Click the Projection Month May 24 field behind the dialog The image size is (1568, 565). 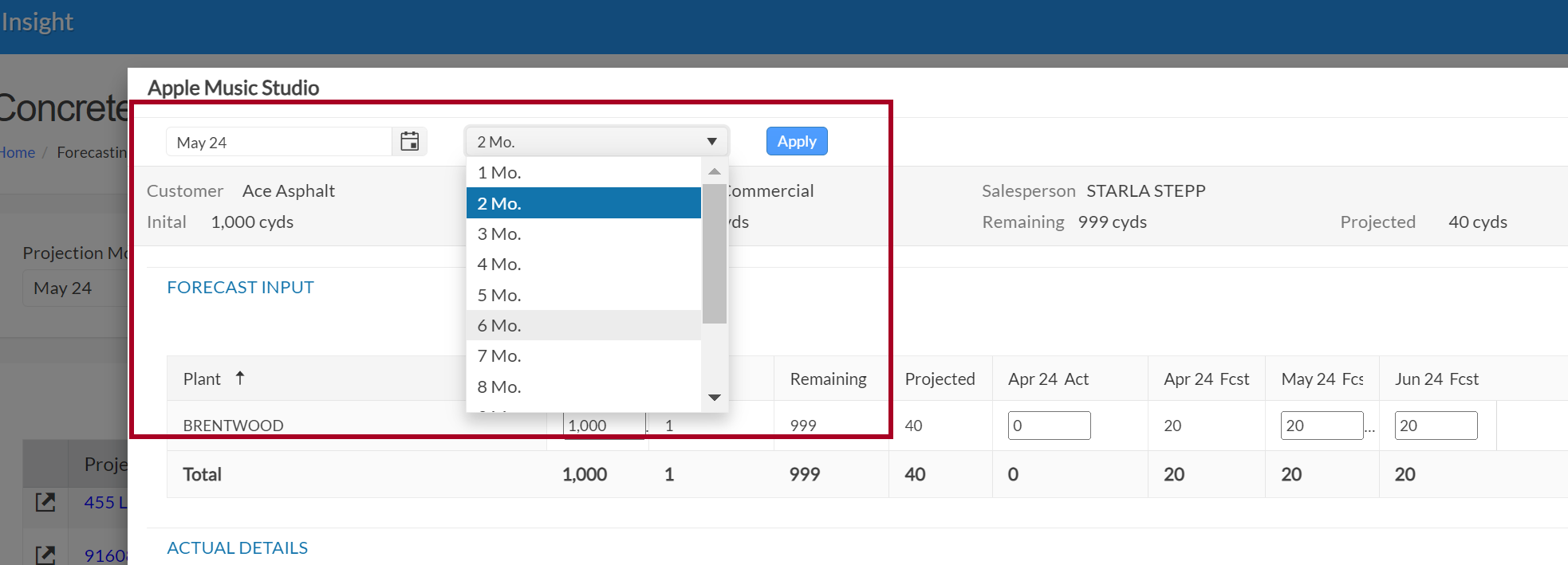(x=76, y=288)
